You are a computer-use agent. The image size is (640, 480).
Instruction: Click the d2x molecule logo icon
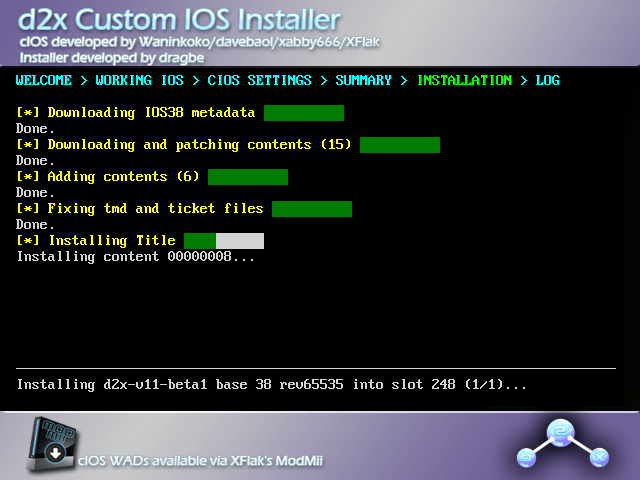pyautogui.click(x=563, y=444)
